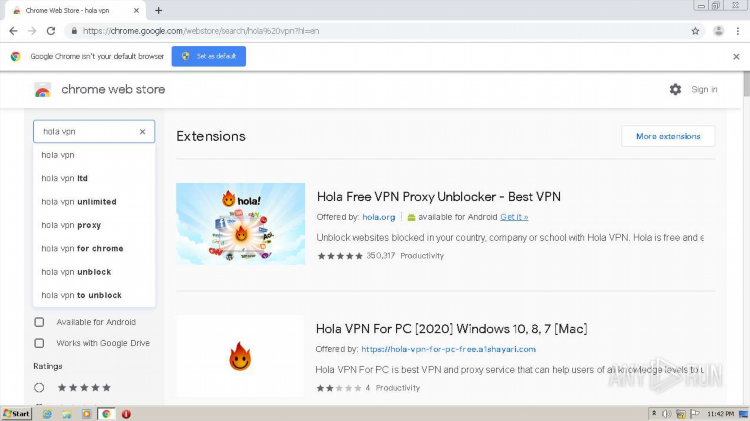Image resolution: width=750 pixels, height=421 pixels.
Task: Click the browser forward arrow
Action: click(32, 31)
